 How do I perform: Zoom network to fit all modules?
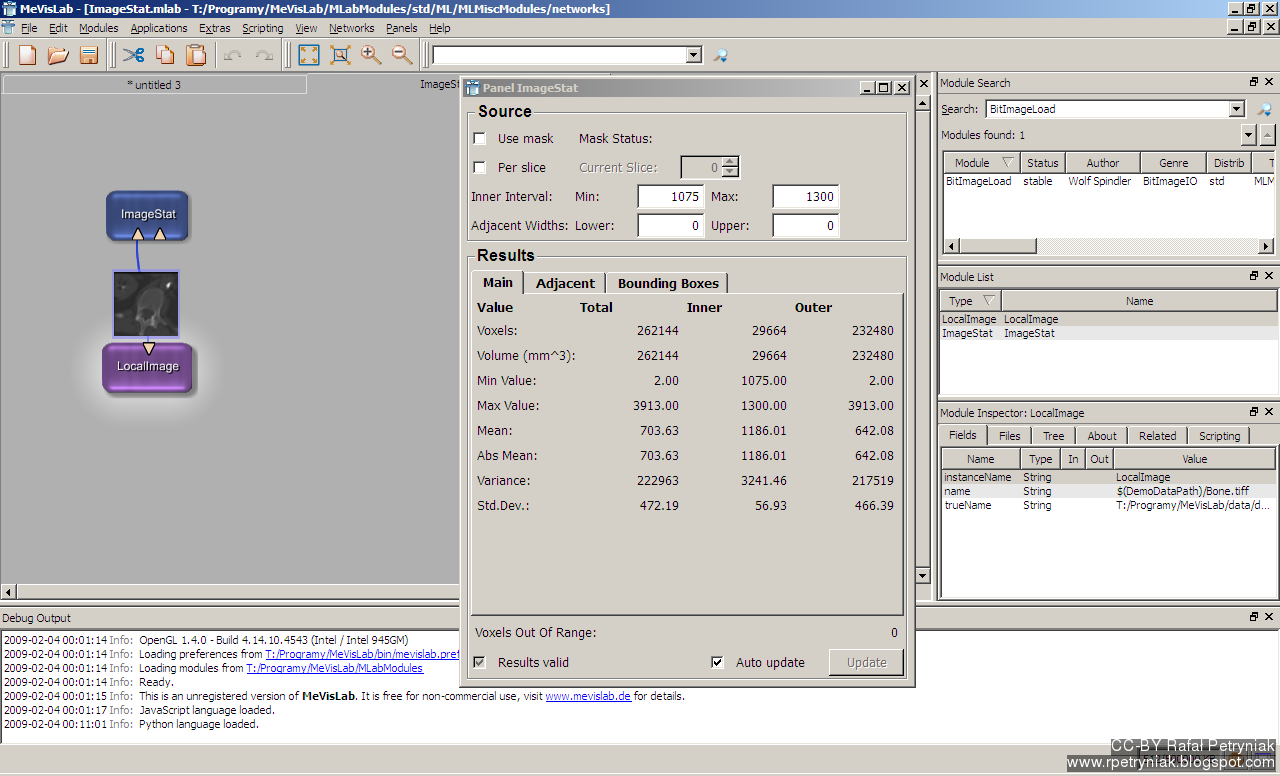click(309, 55)
